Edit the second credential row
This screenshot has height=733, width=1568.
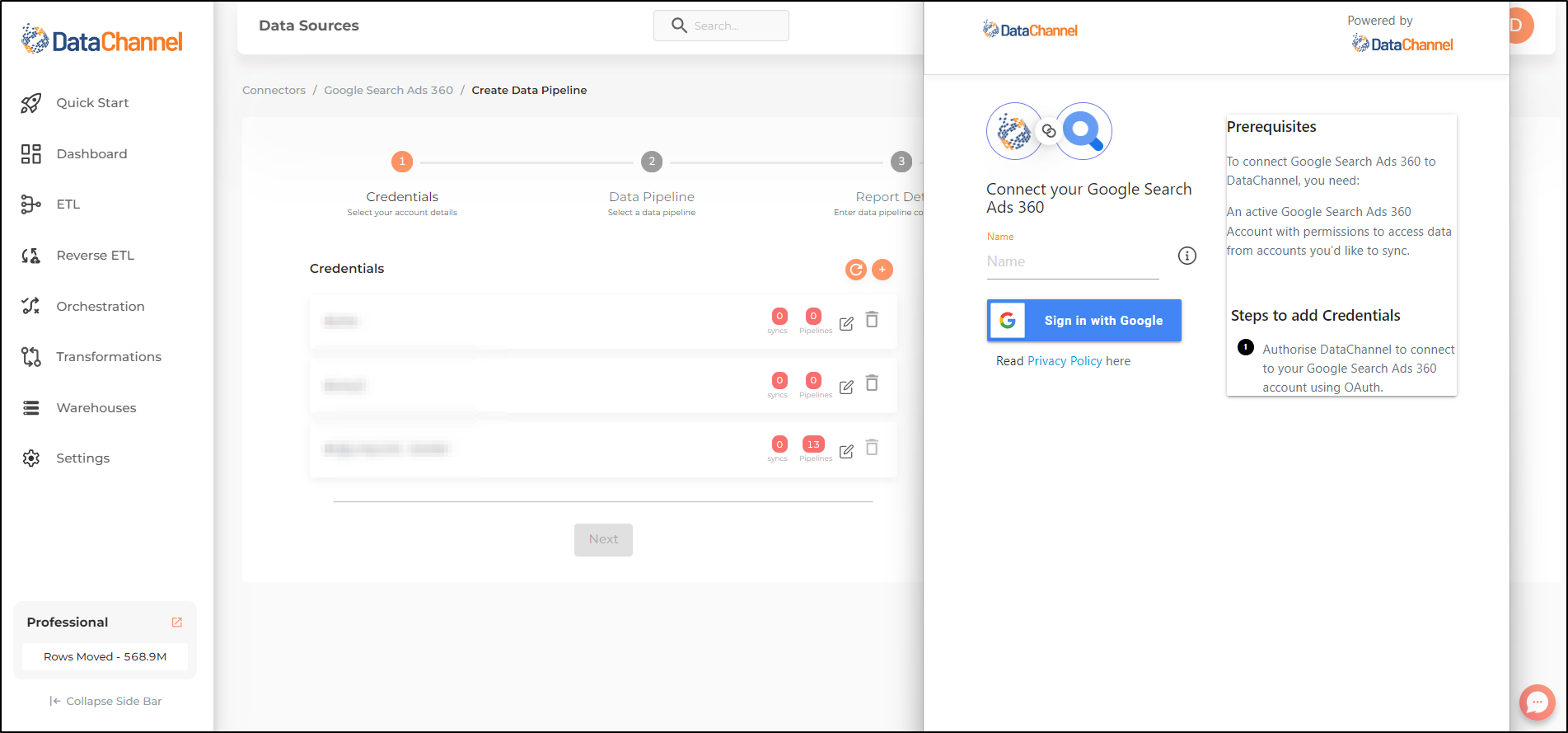[x=846, y=388]
